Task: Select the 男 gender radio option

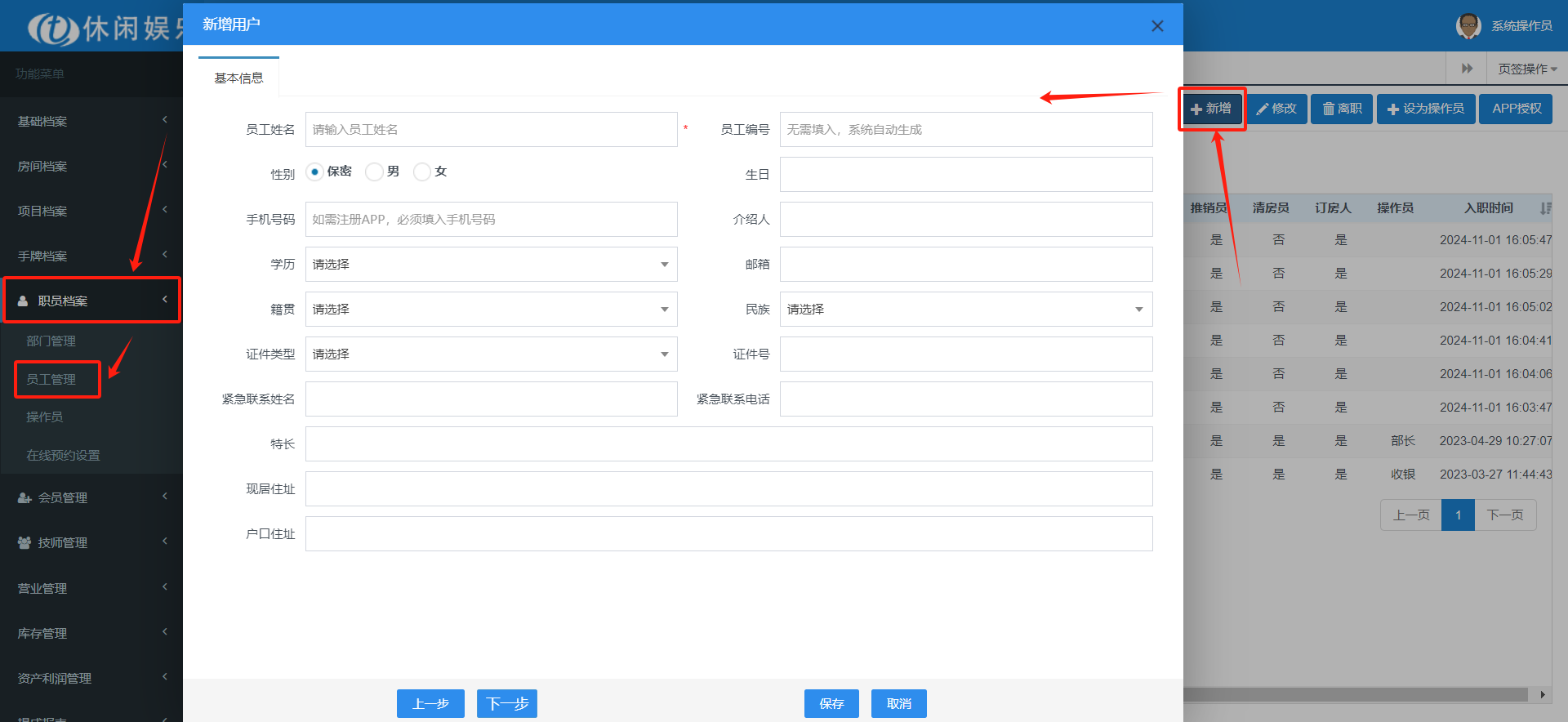Action: click(x=374, y=172)
